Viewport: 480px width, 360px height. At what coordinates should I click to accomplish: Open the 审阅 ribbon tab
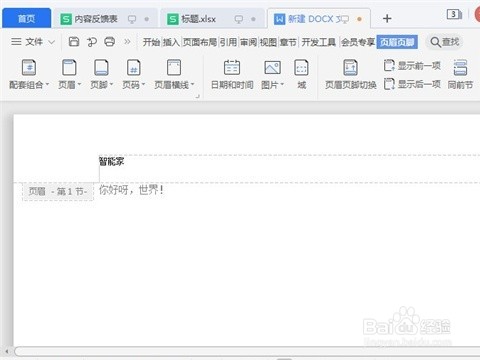click(248, 42)
